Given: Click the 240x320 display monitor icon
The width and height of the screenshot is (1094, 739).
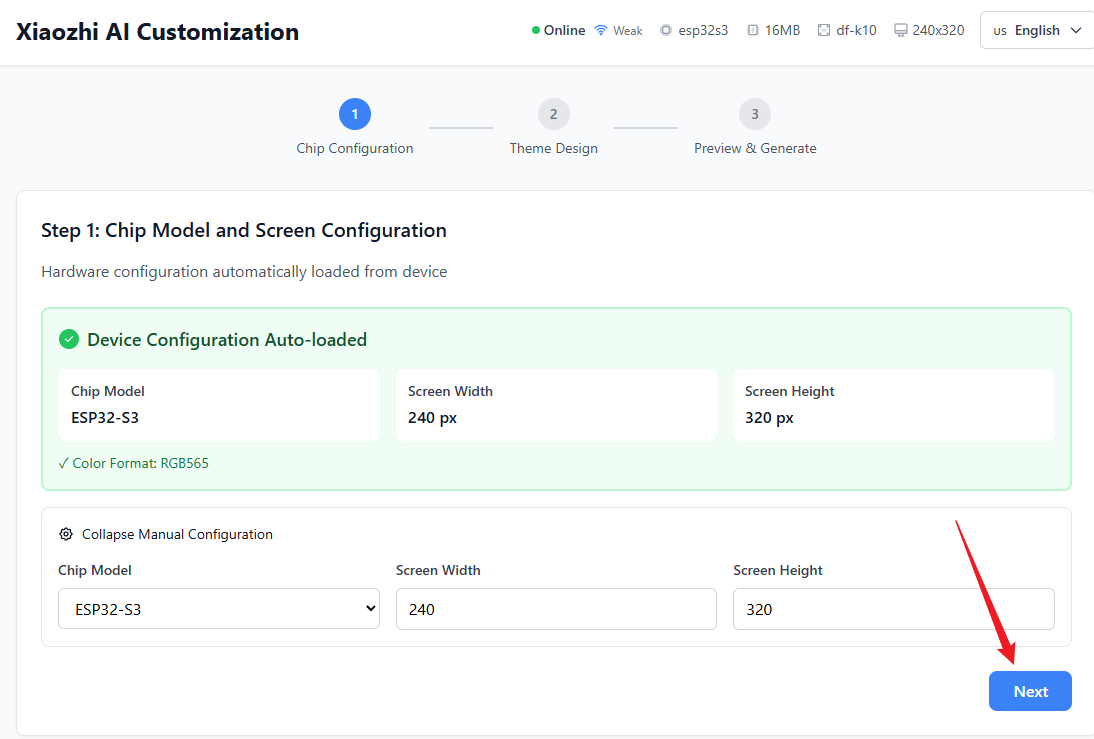Looking at the screenshot, I should click(900, 30).
